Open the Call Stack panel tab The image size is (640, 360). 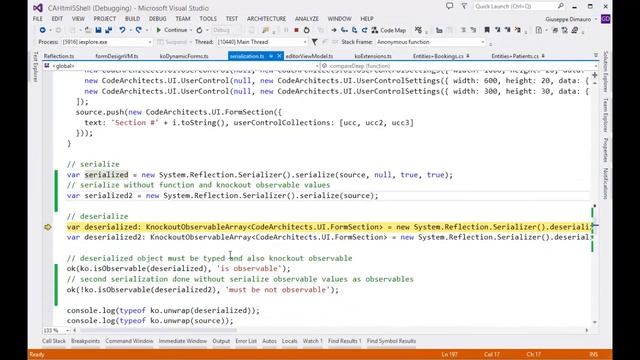click(54, 341)
